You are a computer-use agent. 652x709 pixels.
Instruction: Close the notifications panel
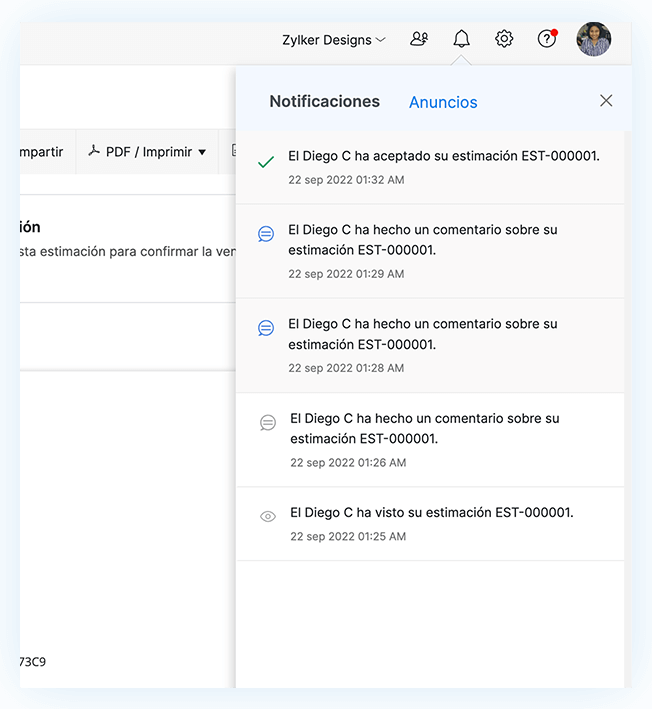click(606, 100)
